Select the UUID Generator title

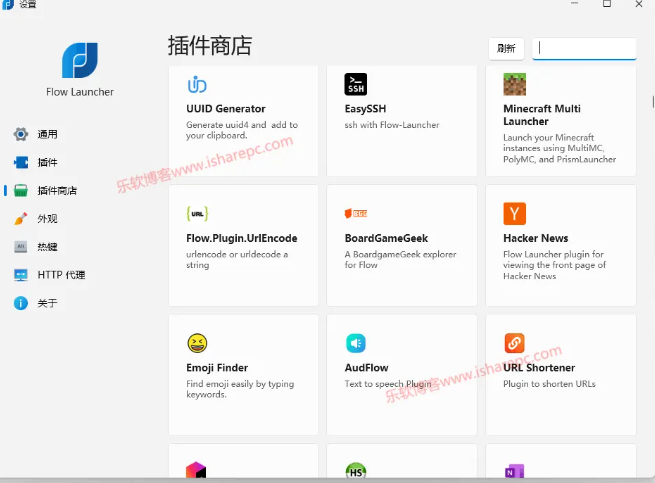(226, 109)
